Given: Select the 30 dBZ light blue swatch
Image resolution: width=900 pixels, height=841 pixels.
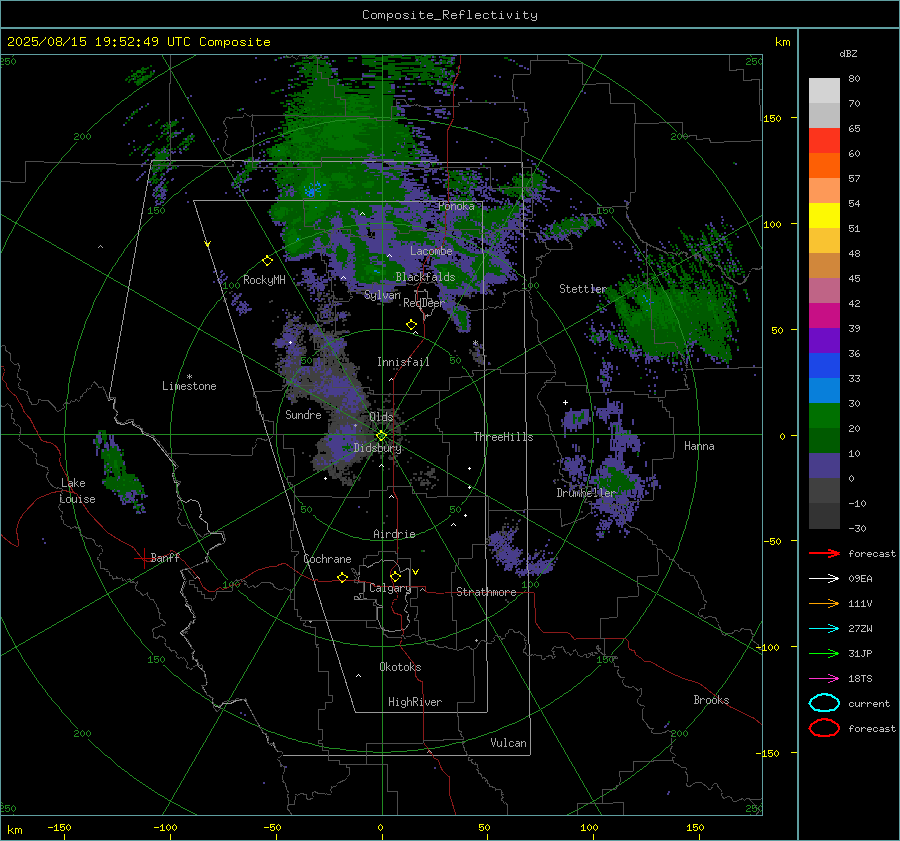Looking at the screenshot, I should 824,390.
